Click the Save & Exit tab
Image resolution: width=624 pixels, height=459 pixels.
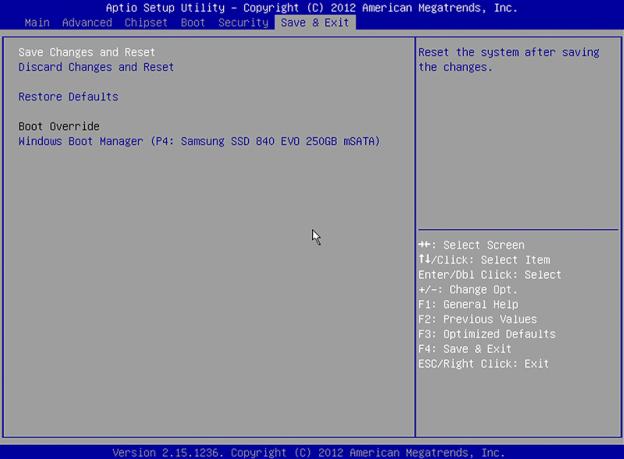[x=315, y=23]
